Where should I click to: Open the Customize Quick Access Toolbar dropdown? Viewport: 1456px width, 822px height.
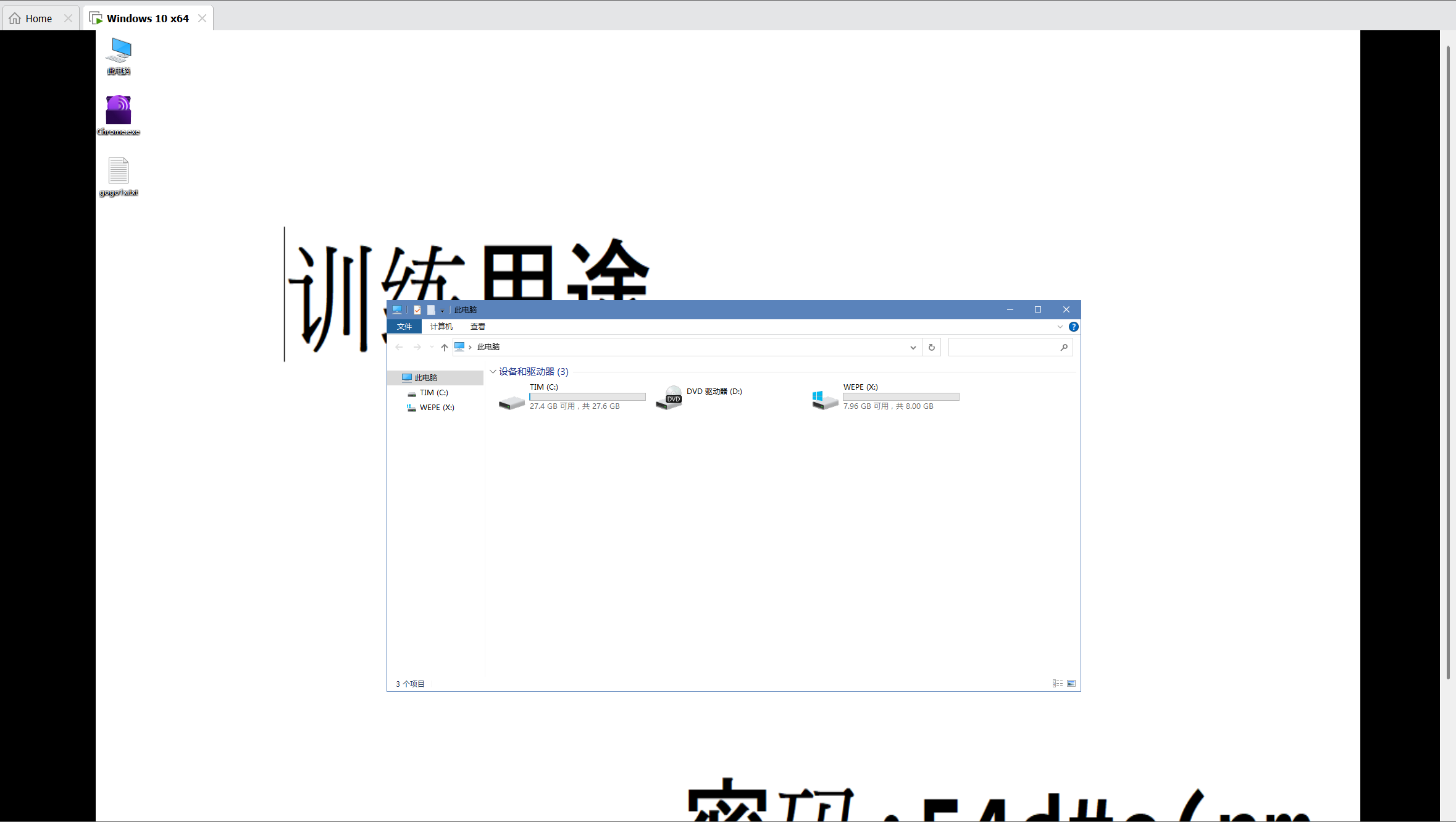coord(442,311)
